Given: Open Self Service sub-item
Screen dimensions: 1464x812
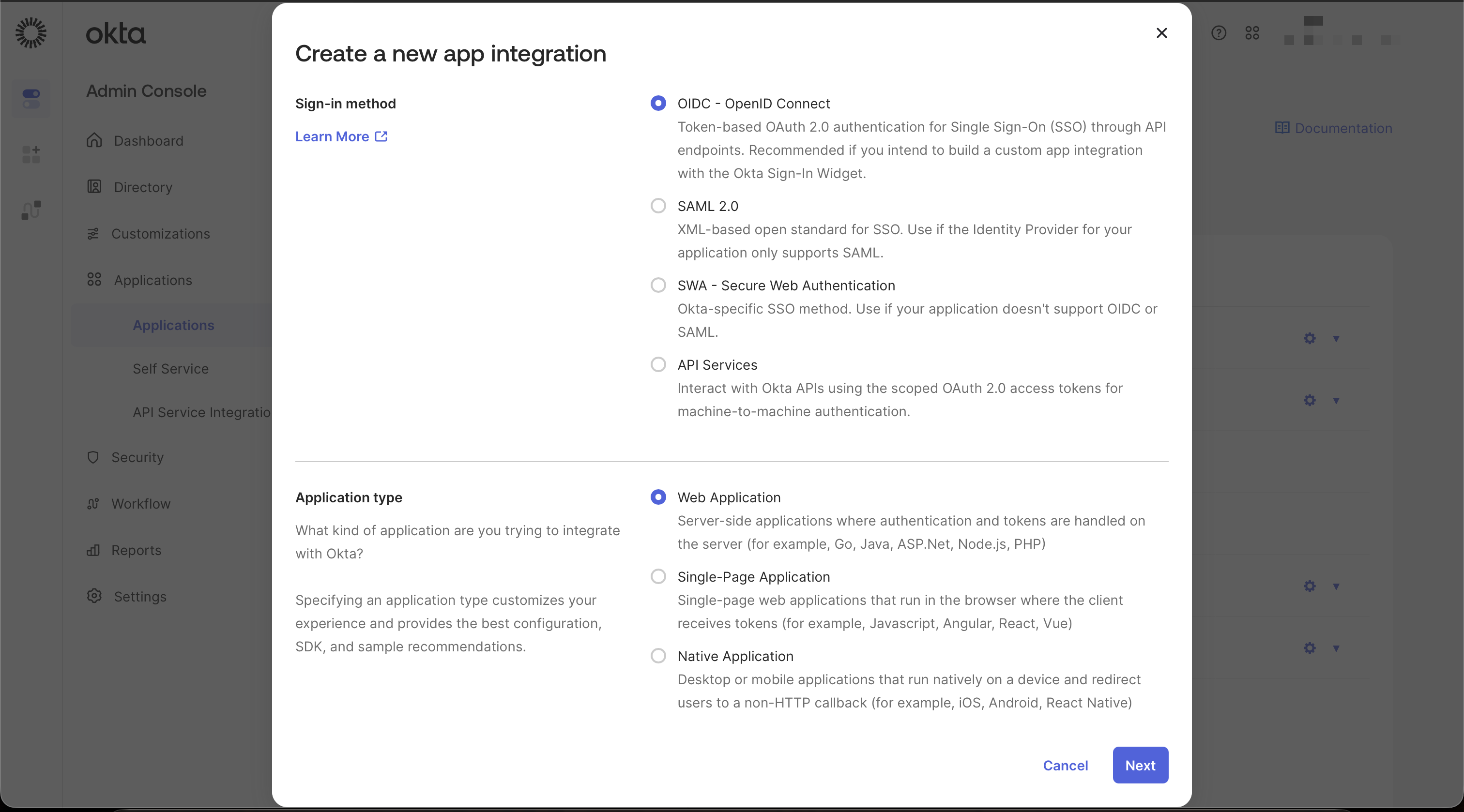Looking at the screenshot, I should click(x=170, y=369).
